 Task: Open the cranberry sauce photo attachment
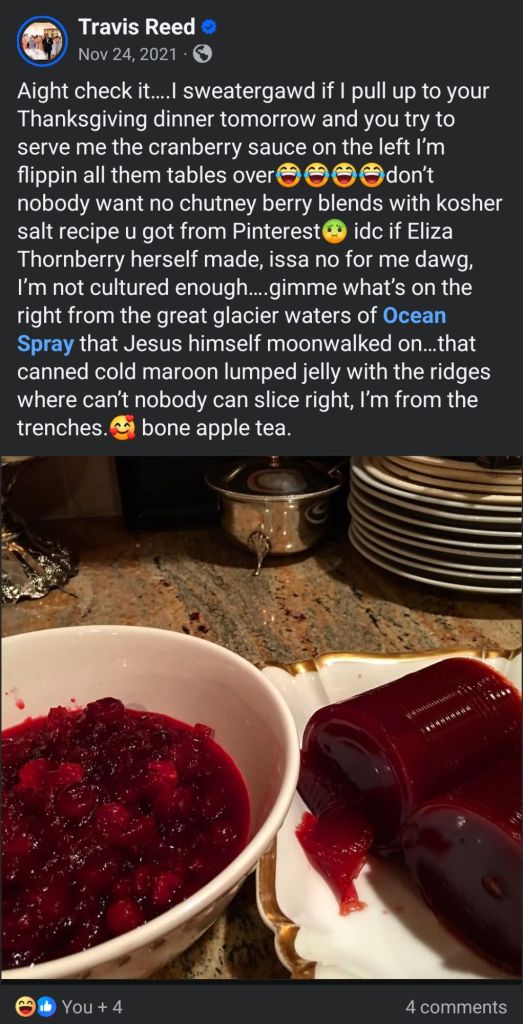point(261,718)
